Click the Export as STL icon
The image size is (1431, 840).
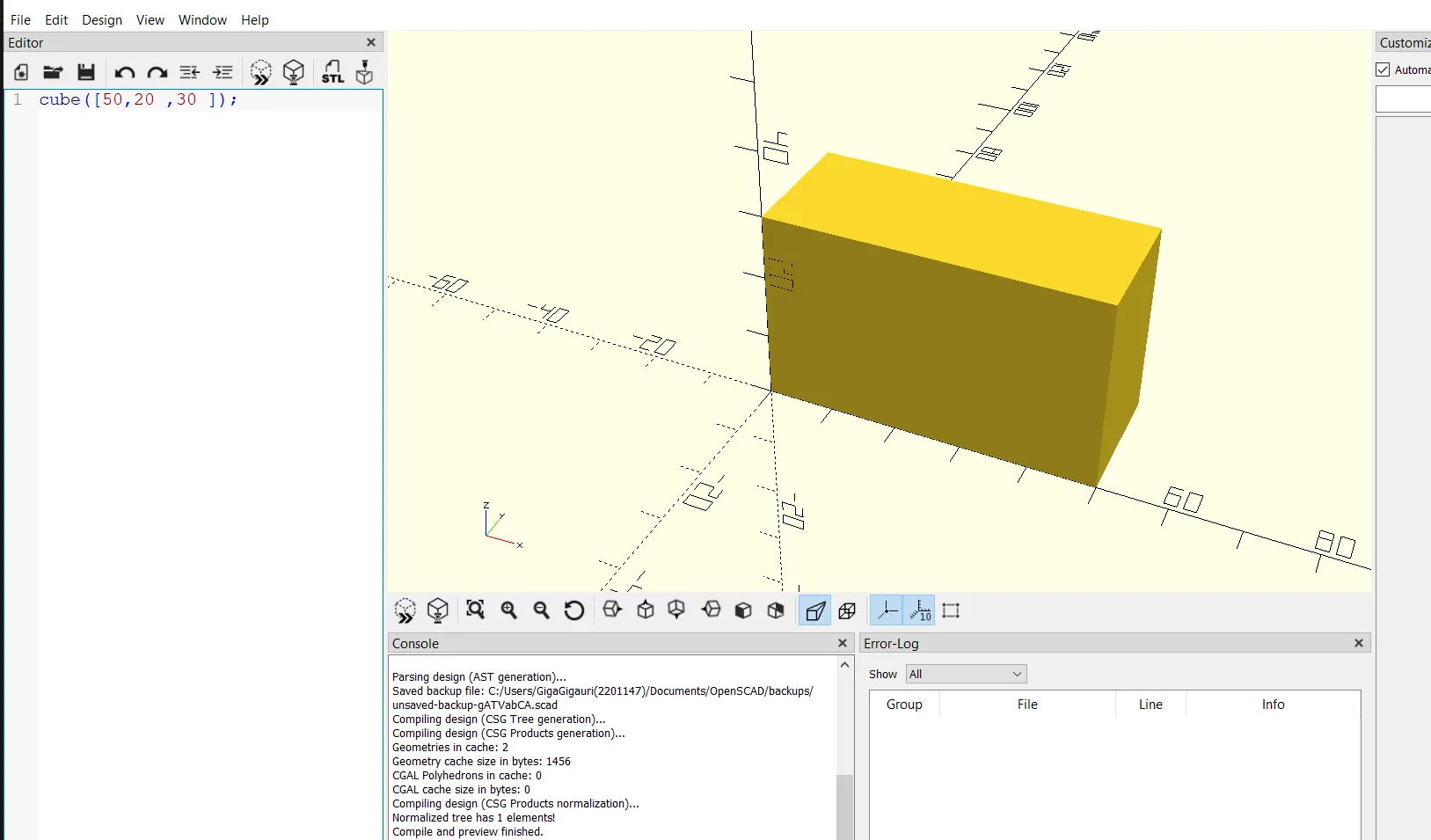(332, 73)
